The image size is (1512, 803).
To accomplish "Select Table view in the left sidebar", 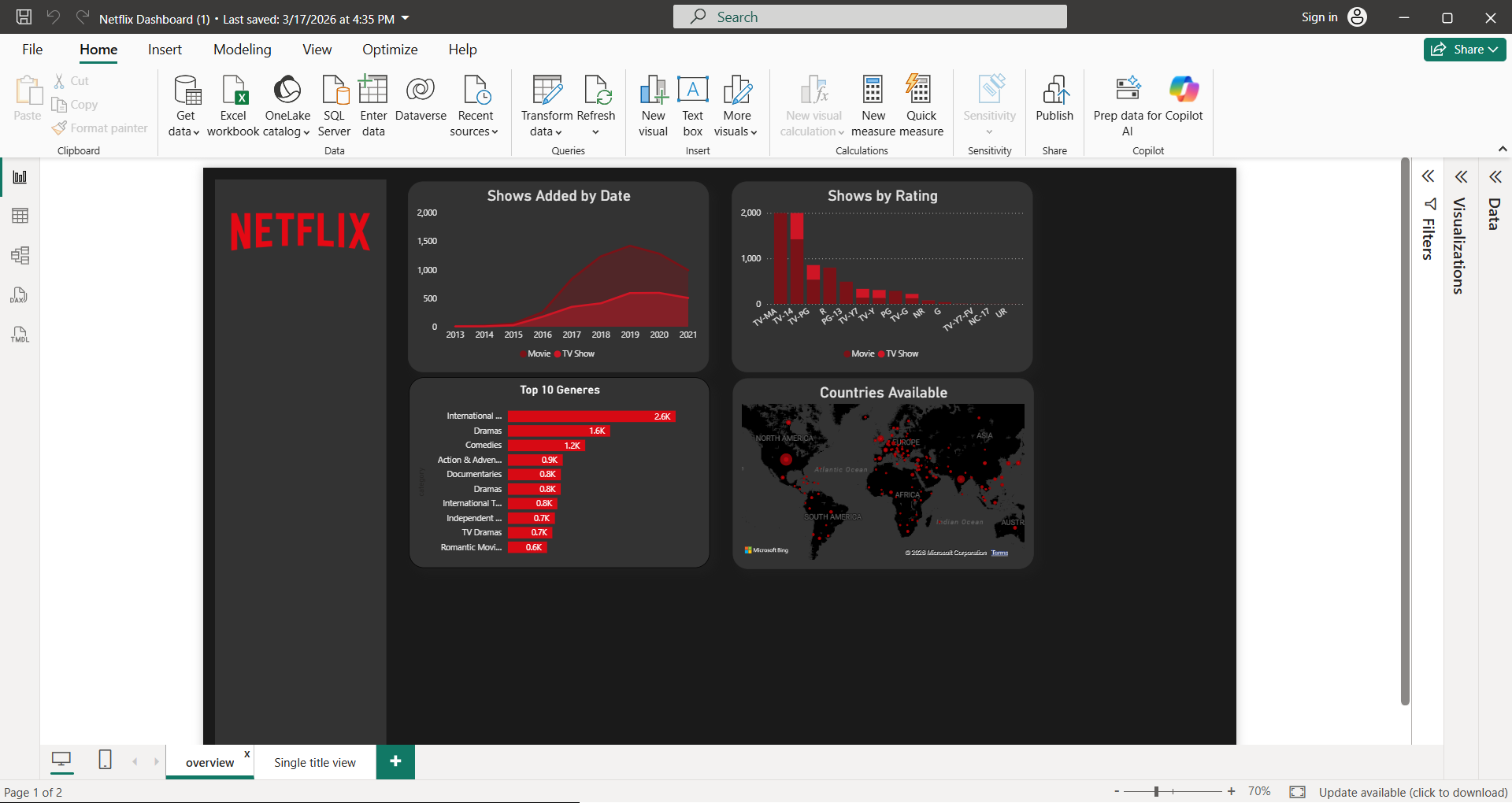I will click(19, 216).
